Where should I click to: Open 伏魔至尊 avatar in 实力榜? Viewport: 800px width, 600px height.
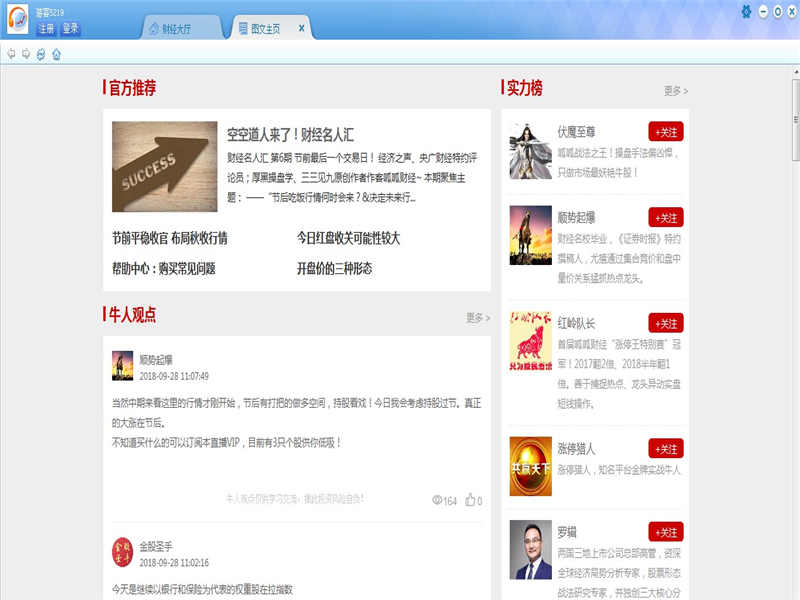coord(531,151)
